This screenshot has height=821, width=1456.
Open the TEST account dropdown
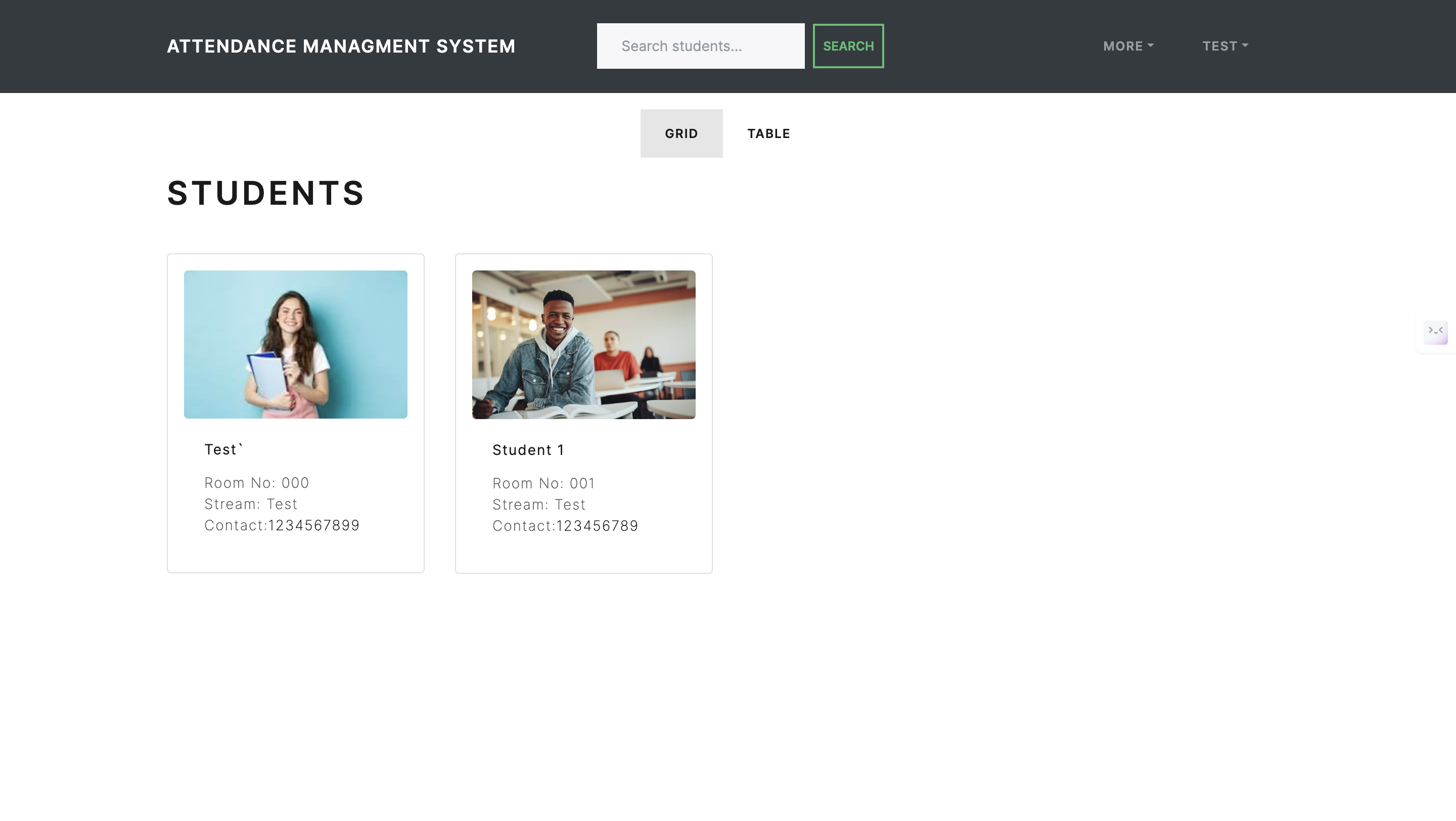1224,46
